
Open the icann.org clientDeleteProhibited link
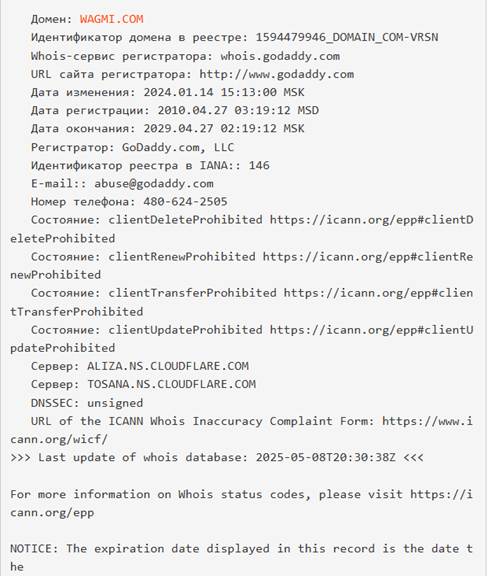point(371,220)
